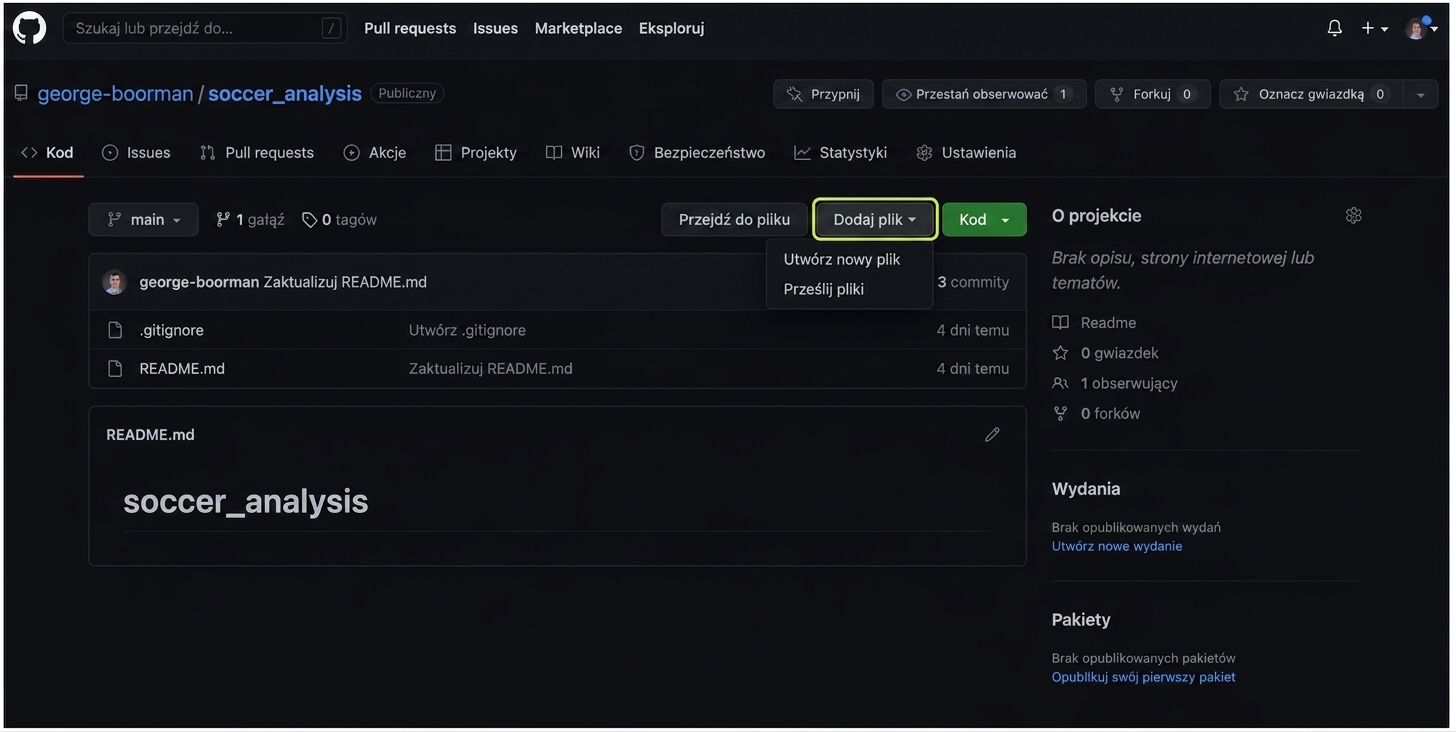Open the main branch dropdown
The image size is (1456, 732).
click(x=143, y=219)
